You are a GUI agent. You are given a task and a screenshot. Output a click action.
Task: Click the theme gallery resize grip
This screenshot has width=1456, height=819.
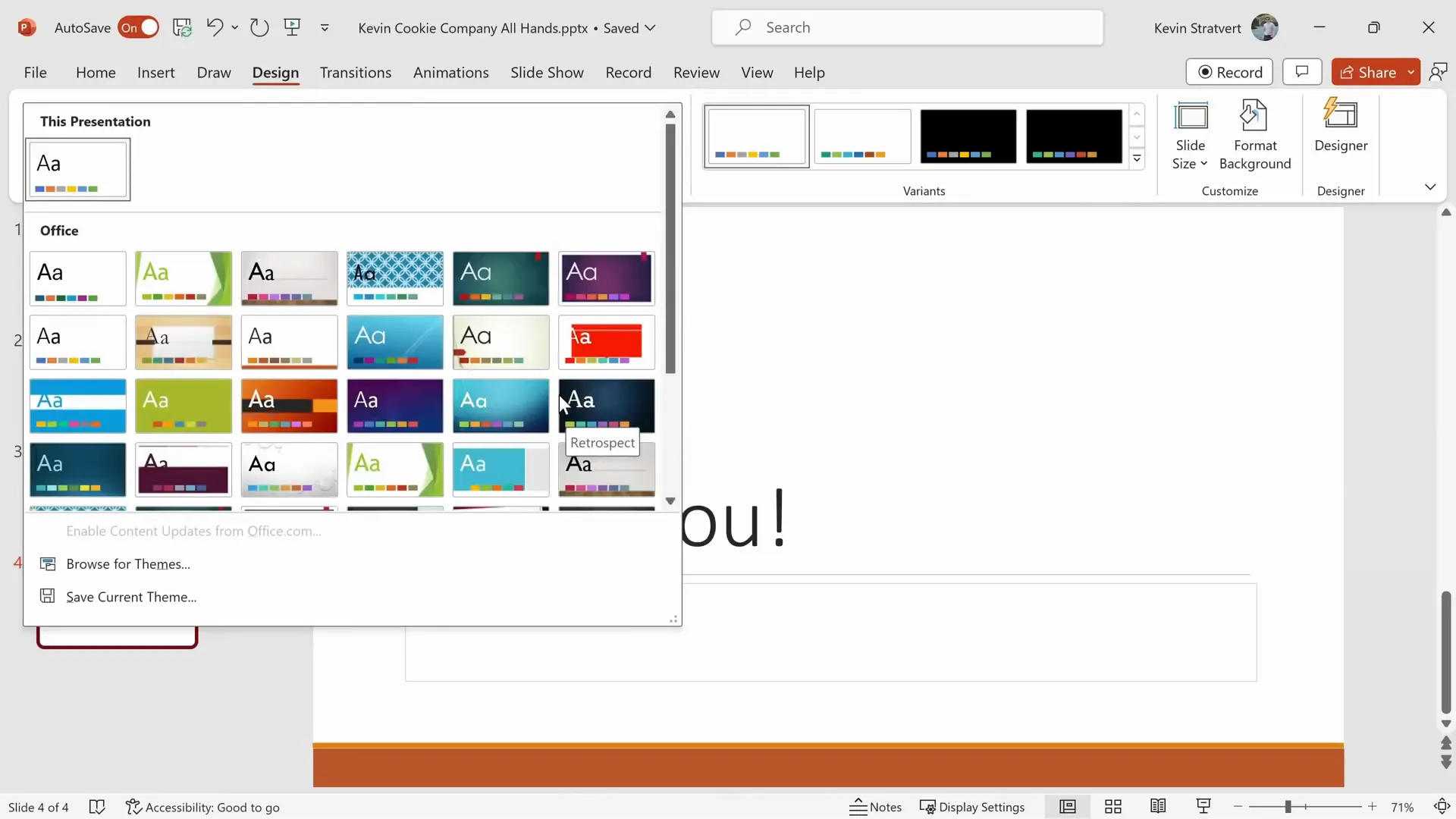point(673,619)
